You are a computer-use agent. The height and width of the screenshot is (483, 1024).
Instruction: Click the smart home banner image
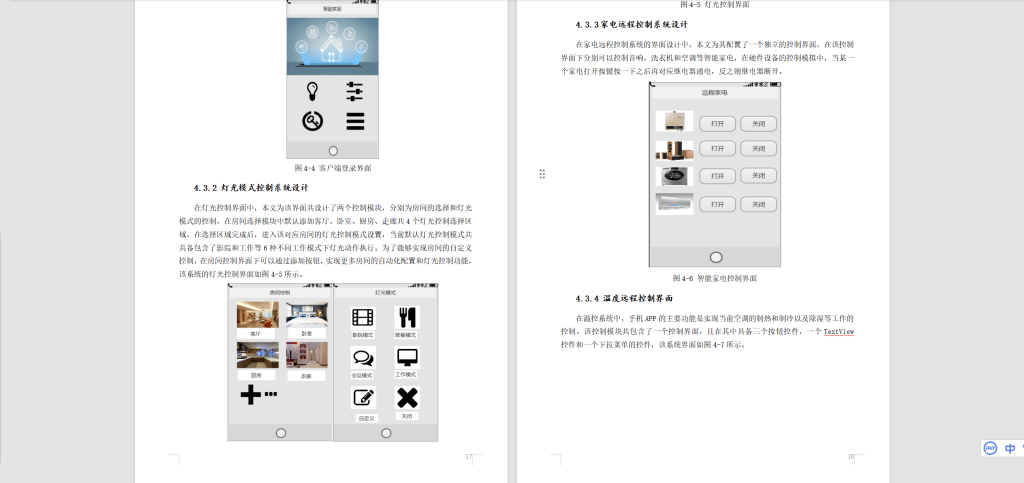[x=332, y=46]
